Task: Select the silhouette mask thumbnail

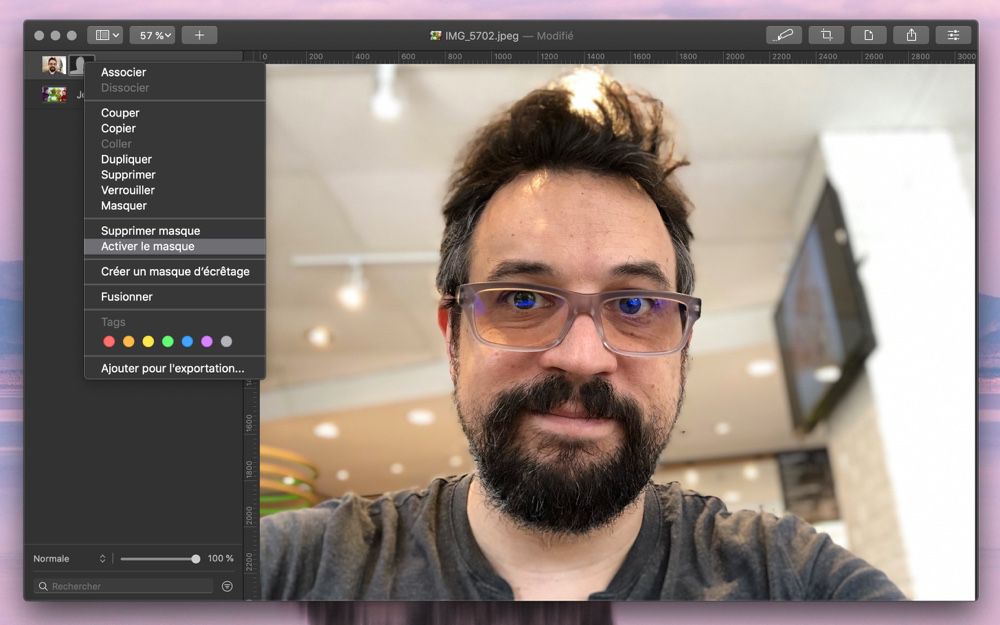Action: (77, 65)
